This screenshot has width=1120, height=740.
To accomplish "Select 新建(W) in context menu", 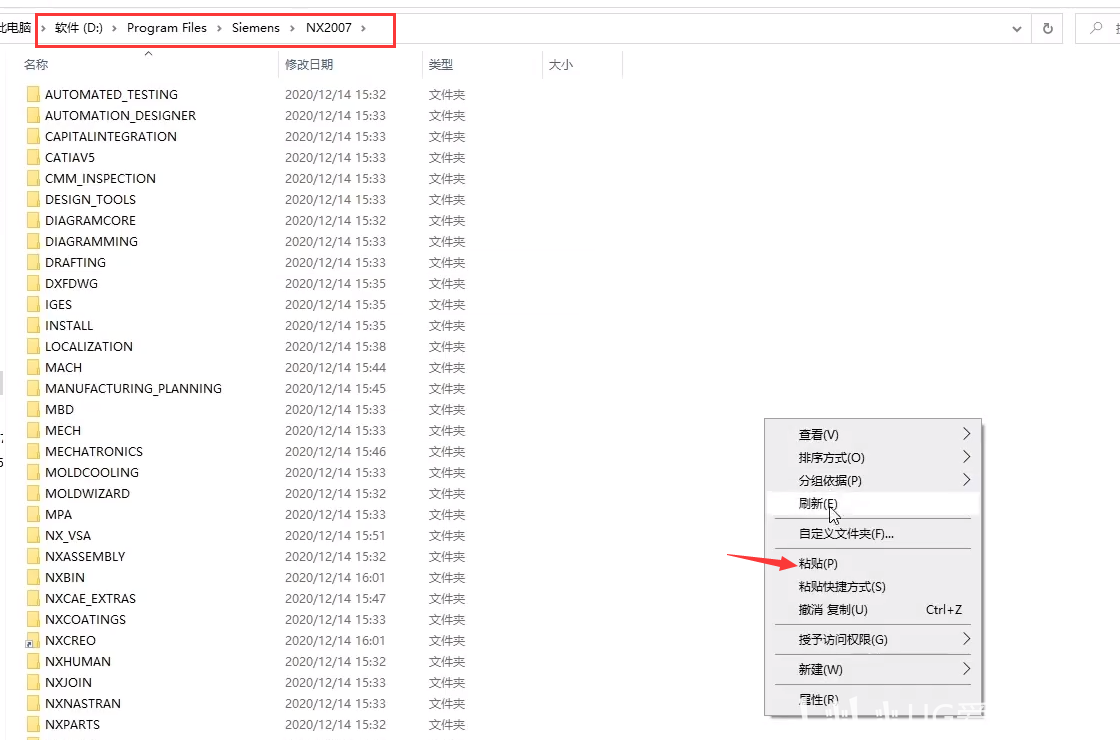I will (x=821, y=669).
